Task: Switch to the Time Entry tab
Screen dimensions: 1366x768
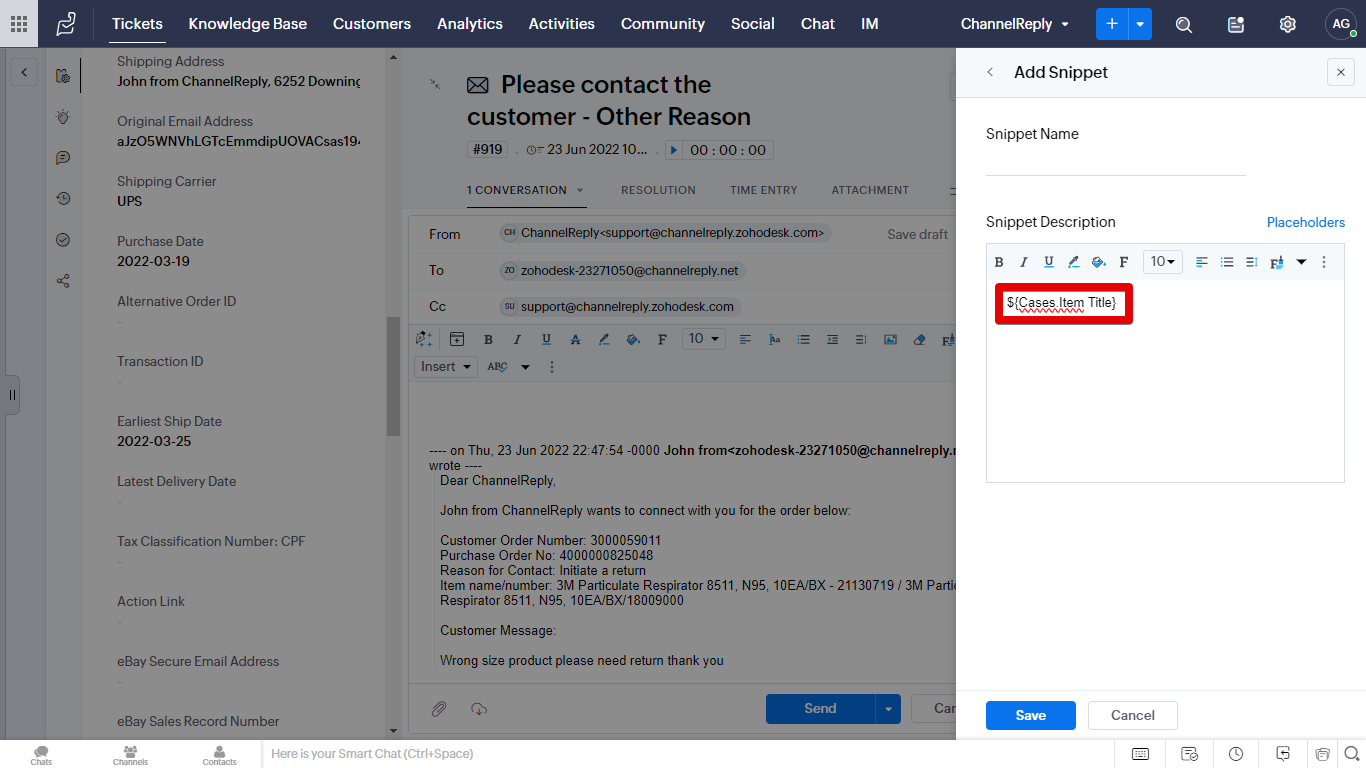Action: (x=764, y=190)
